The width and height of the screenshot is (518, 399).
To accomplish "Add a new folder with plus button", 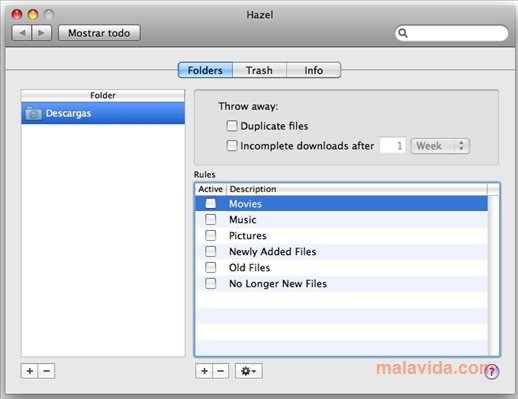I will pyautogui.click(x=30, y=371).
